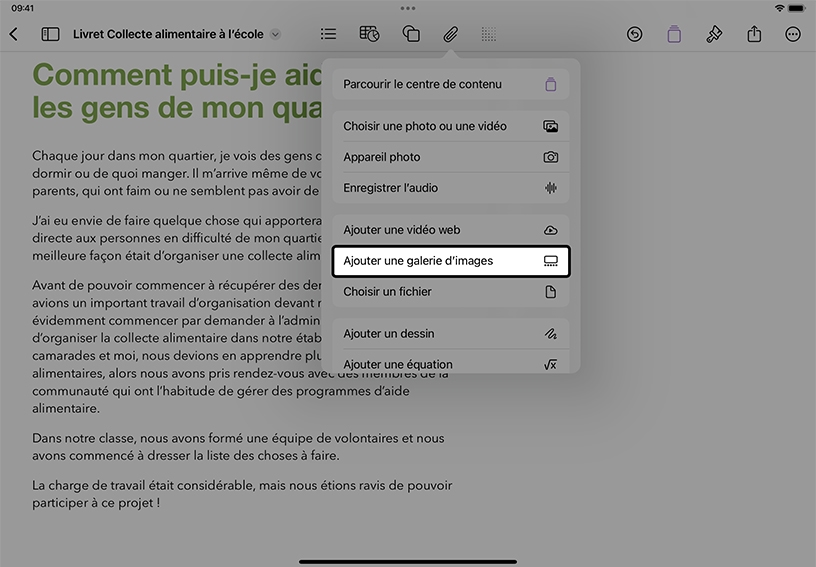816x567 pixels.
Task: Click paragraph starting Dans notre classe
Action: [238, 447]
